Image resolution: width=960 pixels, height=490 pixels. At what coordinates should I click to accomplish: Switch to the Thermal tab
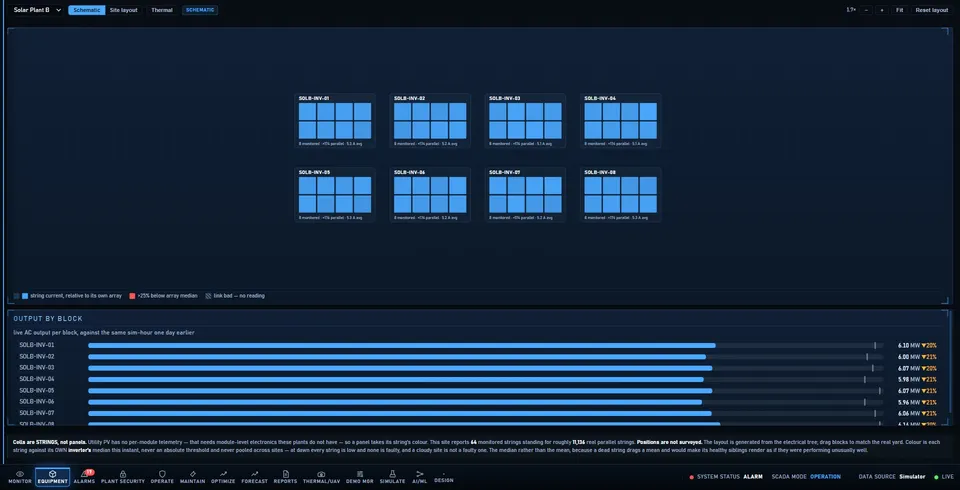point(162,10)
